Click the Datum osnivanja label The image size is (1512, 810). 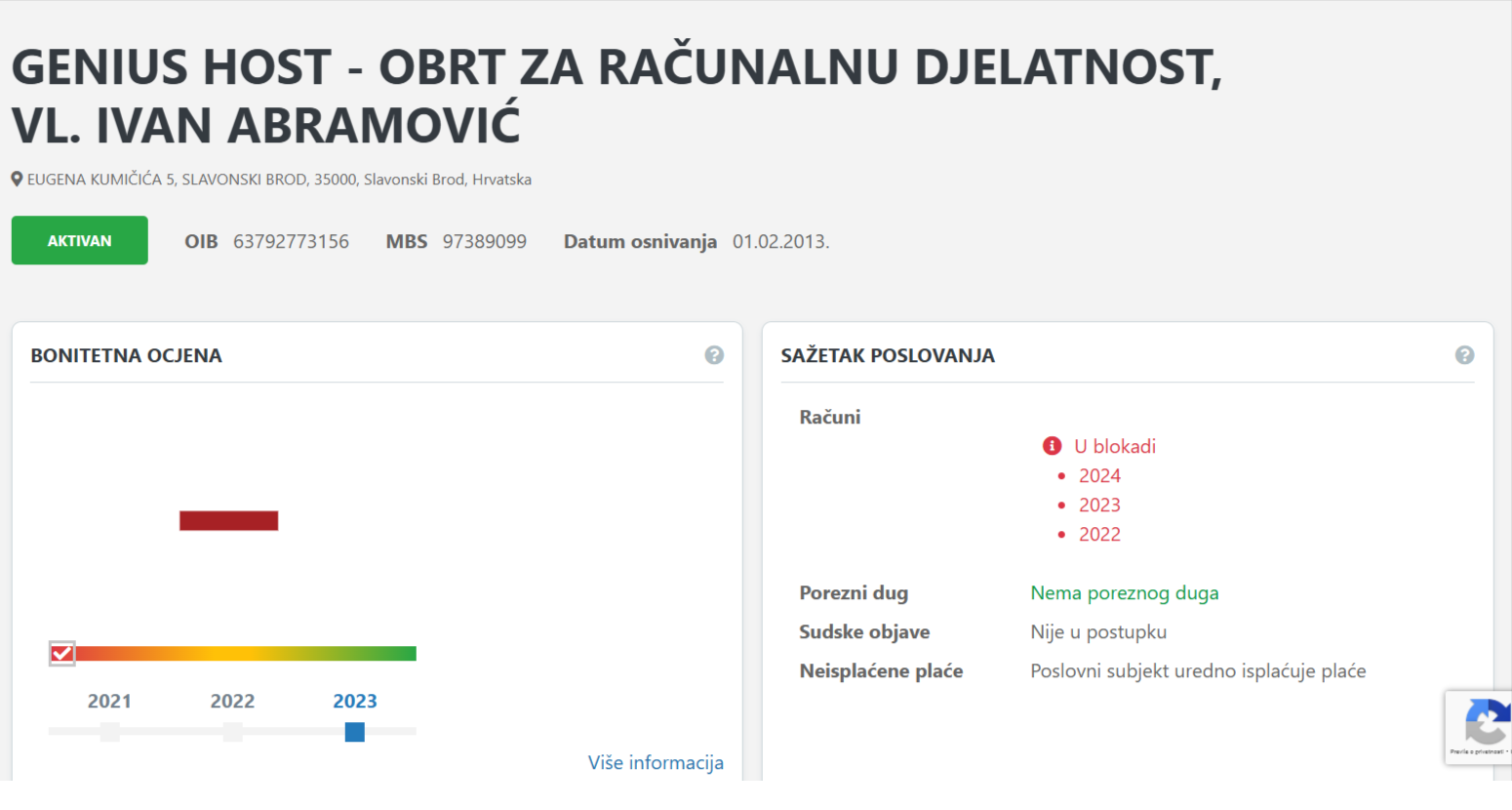coord(640,241)
